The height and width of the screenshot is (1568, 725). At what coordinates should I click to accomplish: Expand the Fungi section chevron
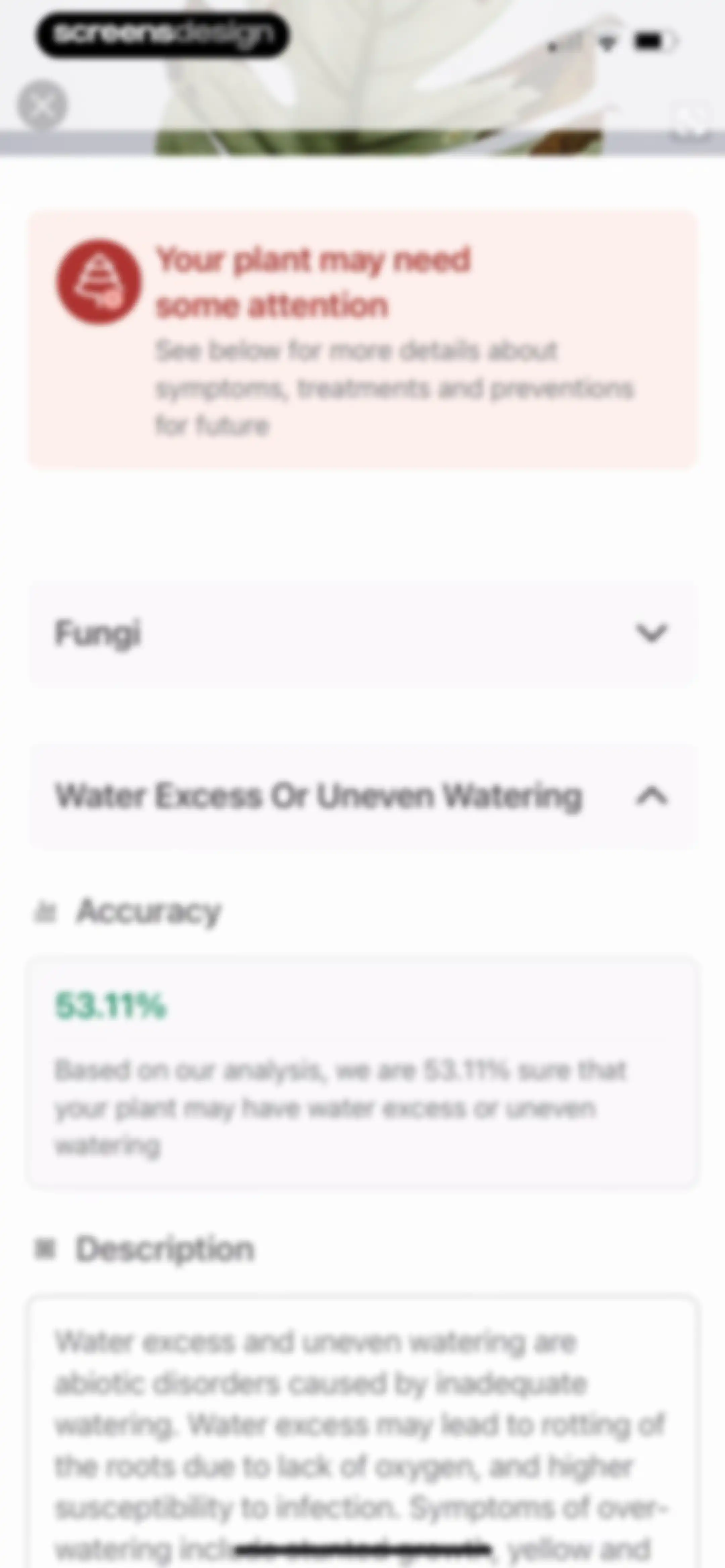click(652, 633)
